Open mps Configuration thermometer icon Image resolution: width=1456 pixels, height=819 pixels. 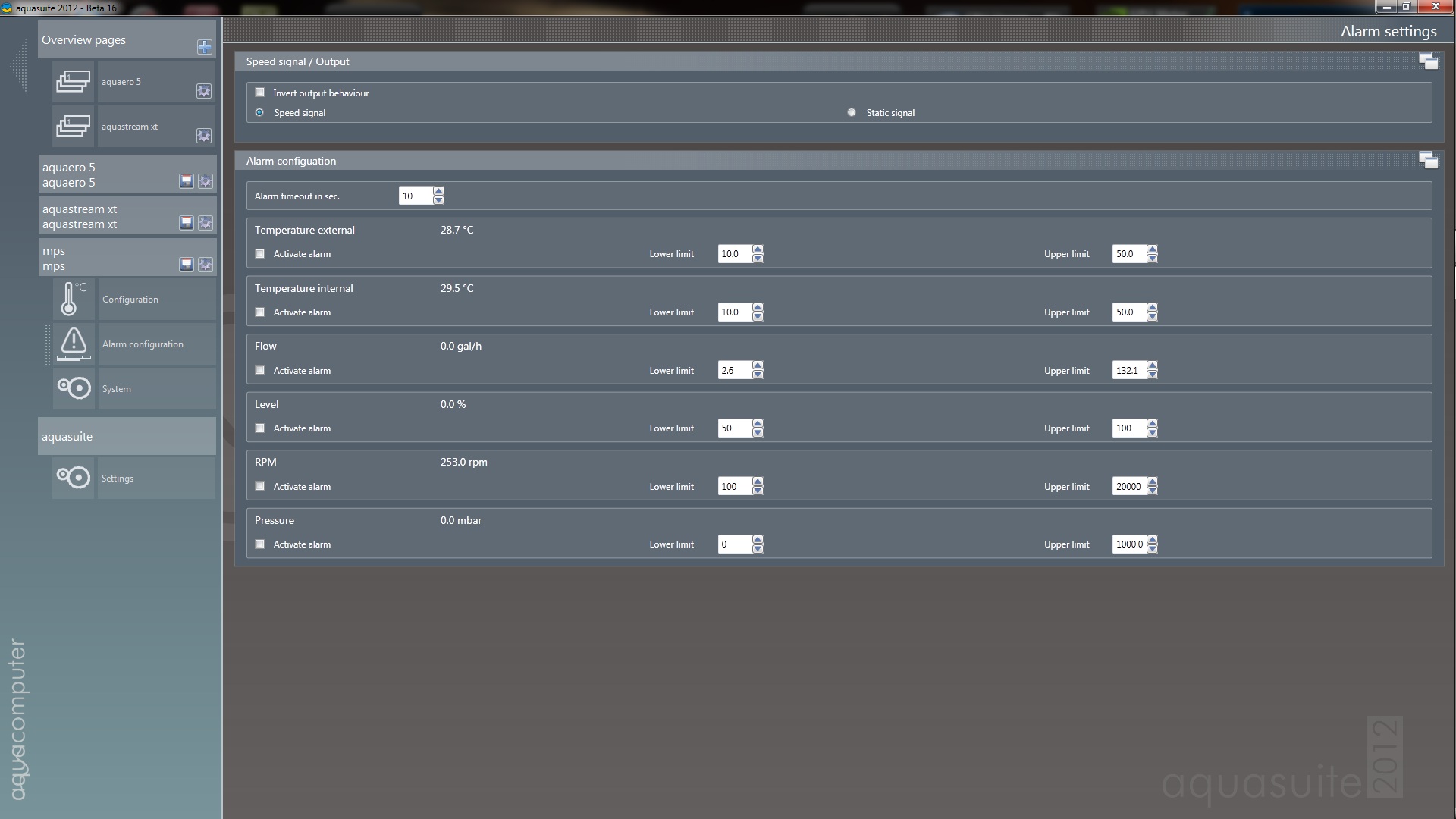[74, 299]
